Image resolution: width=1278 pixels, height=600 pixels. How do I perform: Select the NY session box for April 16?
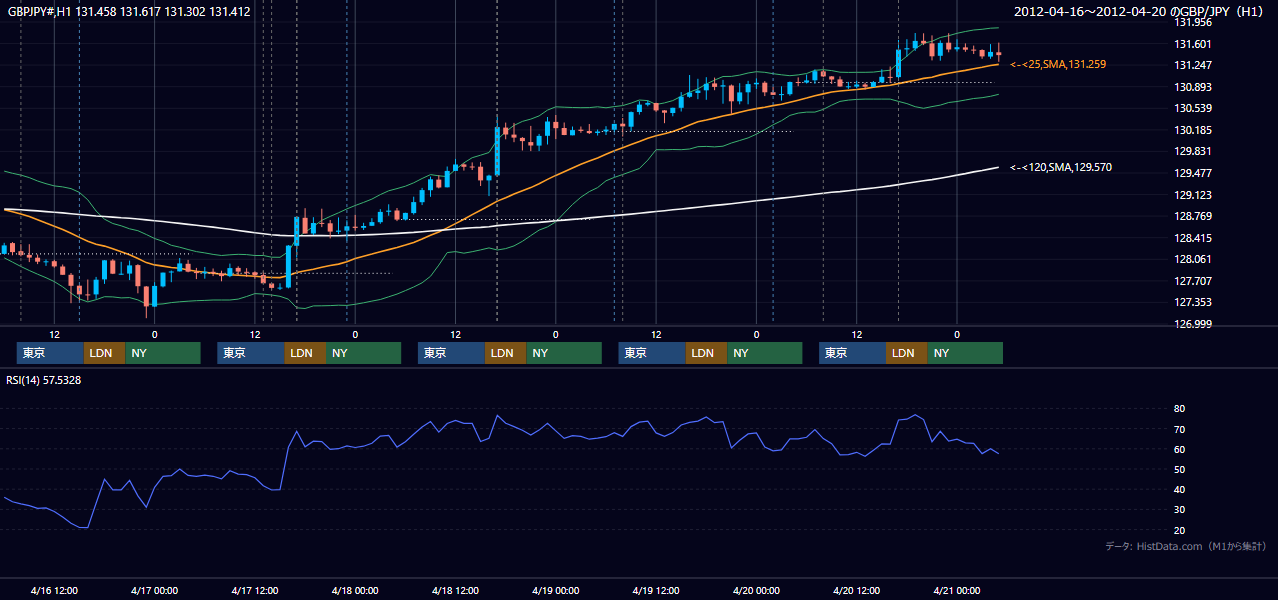[163, 353]
